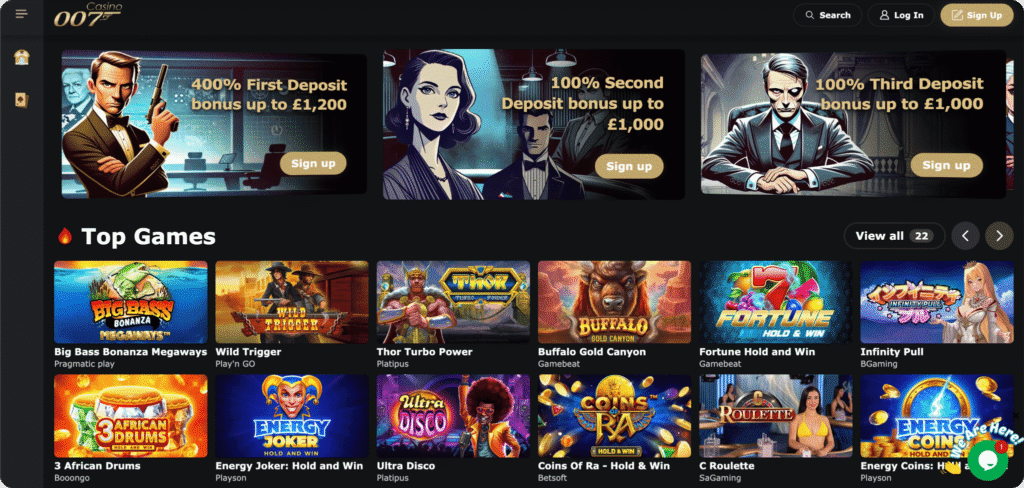
Task: Click the Sign Up button in header
Action: 977,15
